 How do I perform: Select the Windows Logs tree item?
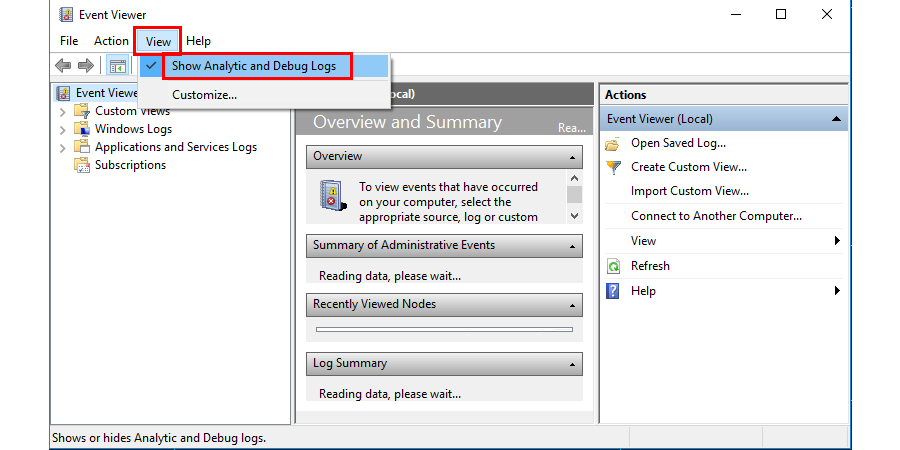(133, 129)
